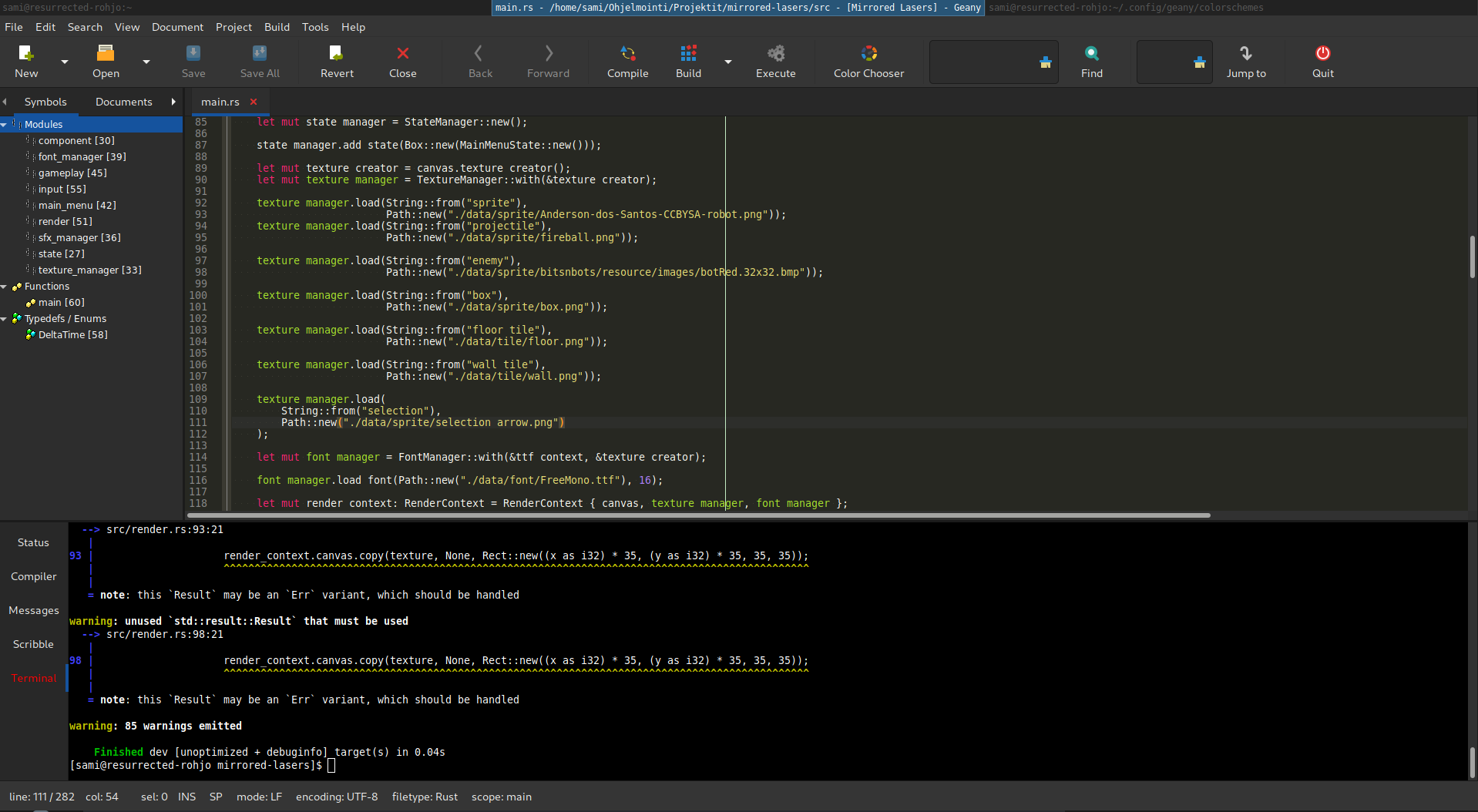Open the File menu

coord(14,27)
